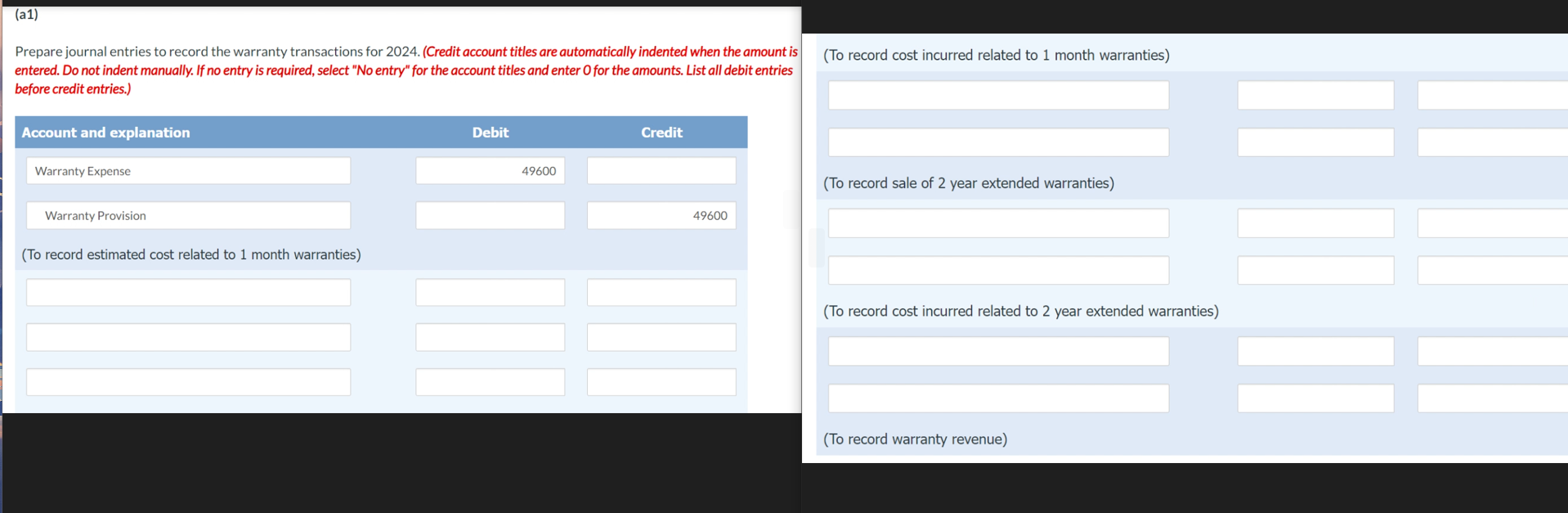Click account field just above 'To record warranty revenue'

pyautogui.click(x=998, y=398)
